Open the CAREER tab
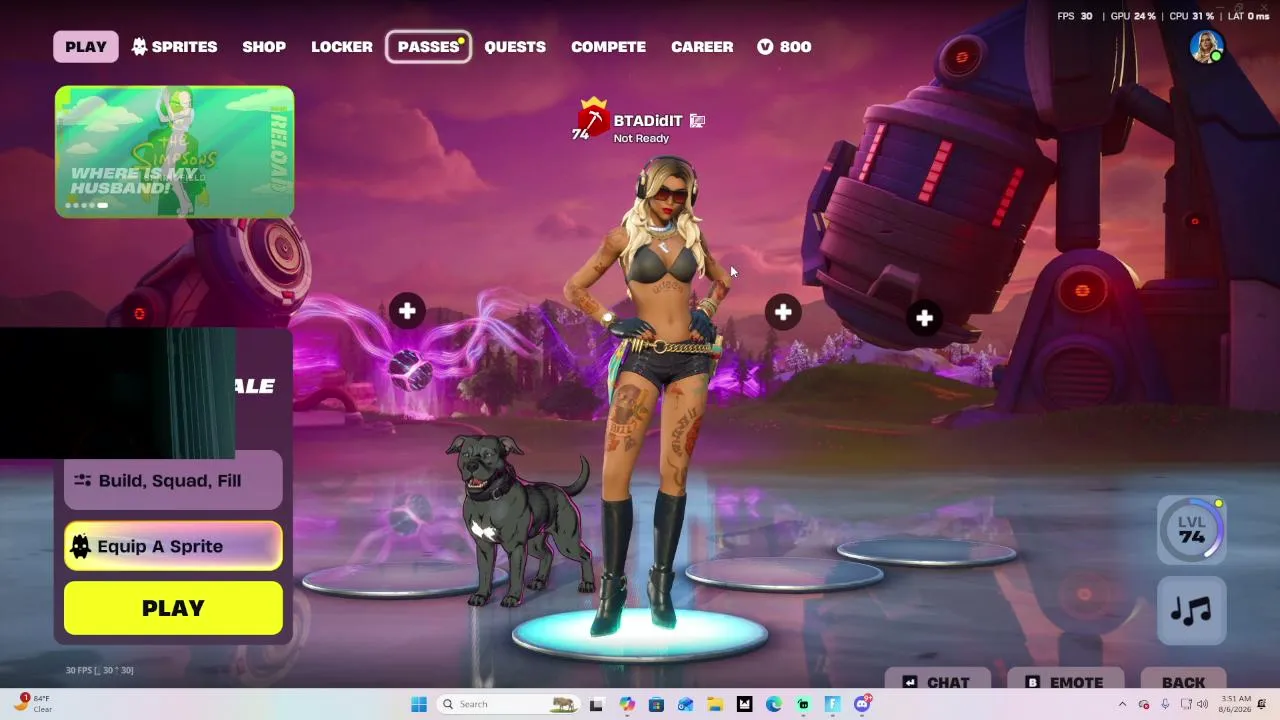The image size is (1280, 720). tap(702, 47)
